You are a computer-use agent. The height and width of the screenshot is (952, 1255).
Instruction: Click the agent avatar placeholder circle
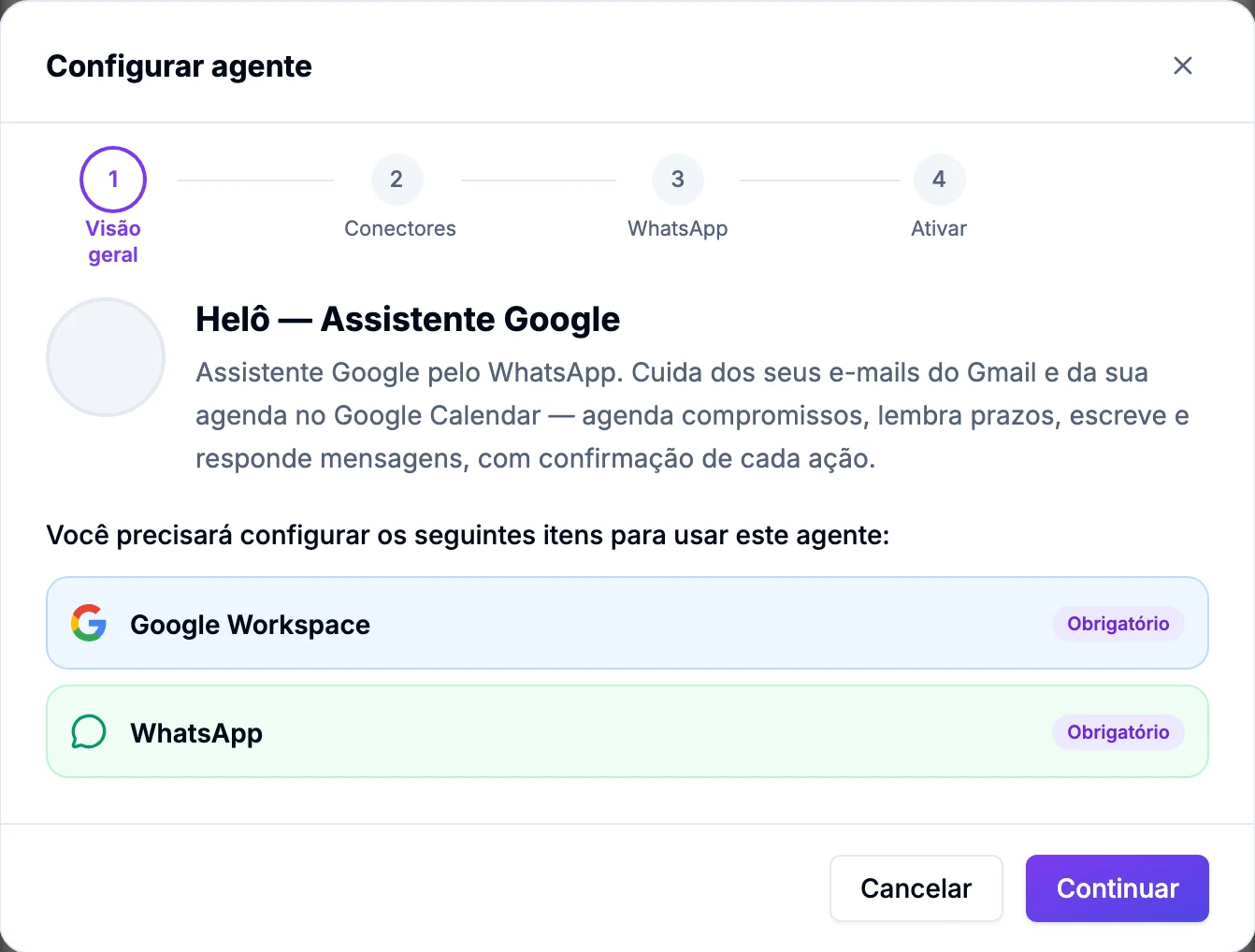point(106,357)
